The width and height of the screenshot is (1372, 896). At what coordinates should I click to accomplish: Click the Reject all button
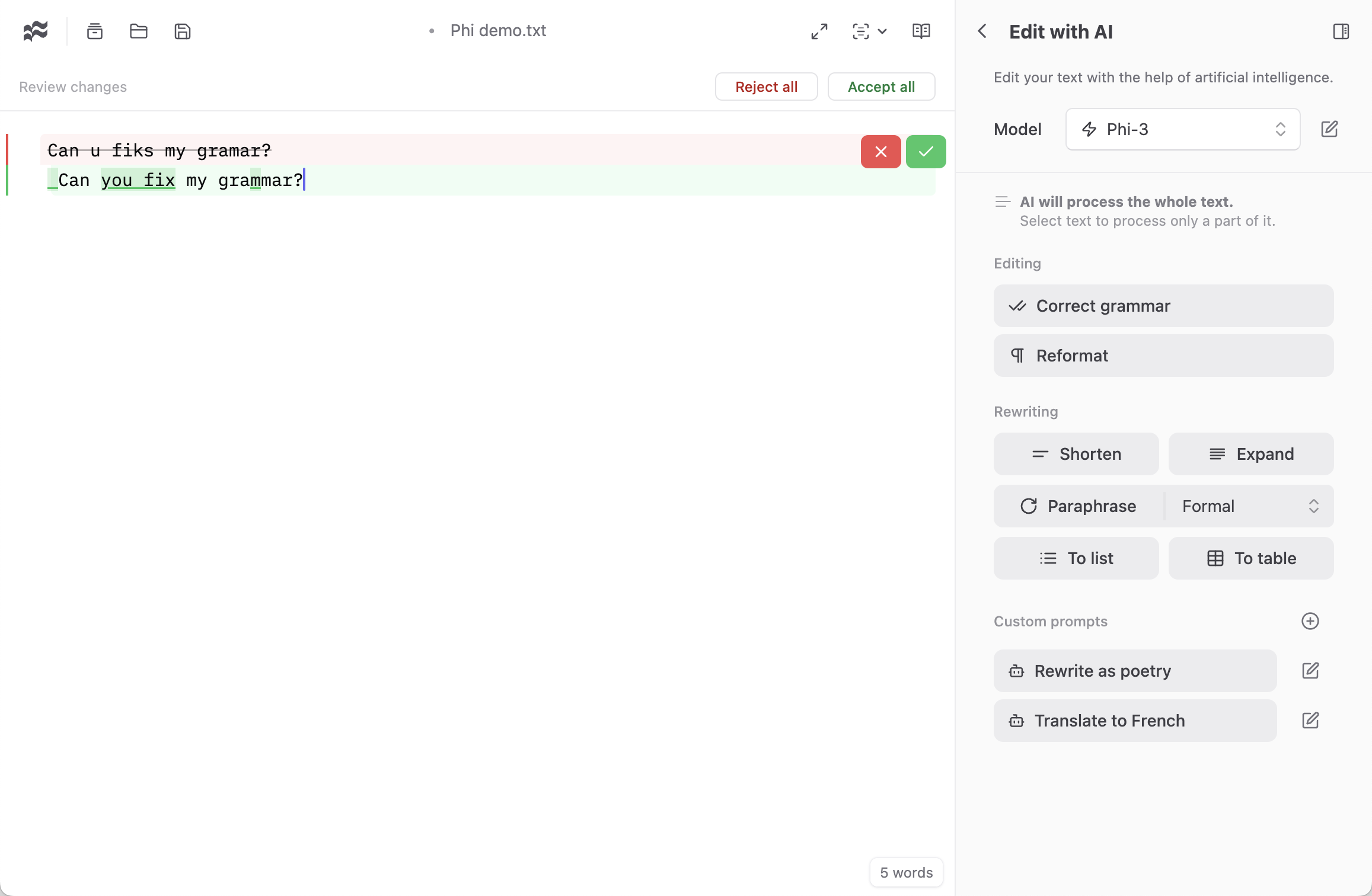pyautogui.click(x=766, y=87)
